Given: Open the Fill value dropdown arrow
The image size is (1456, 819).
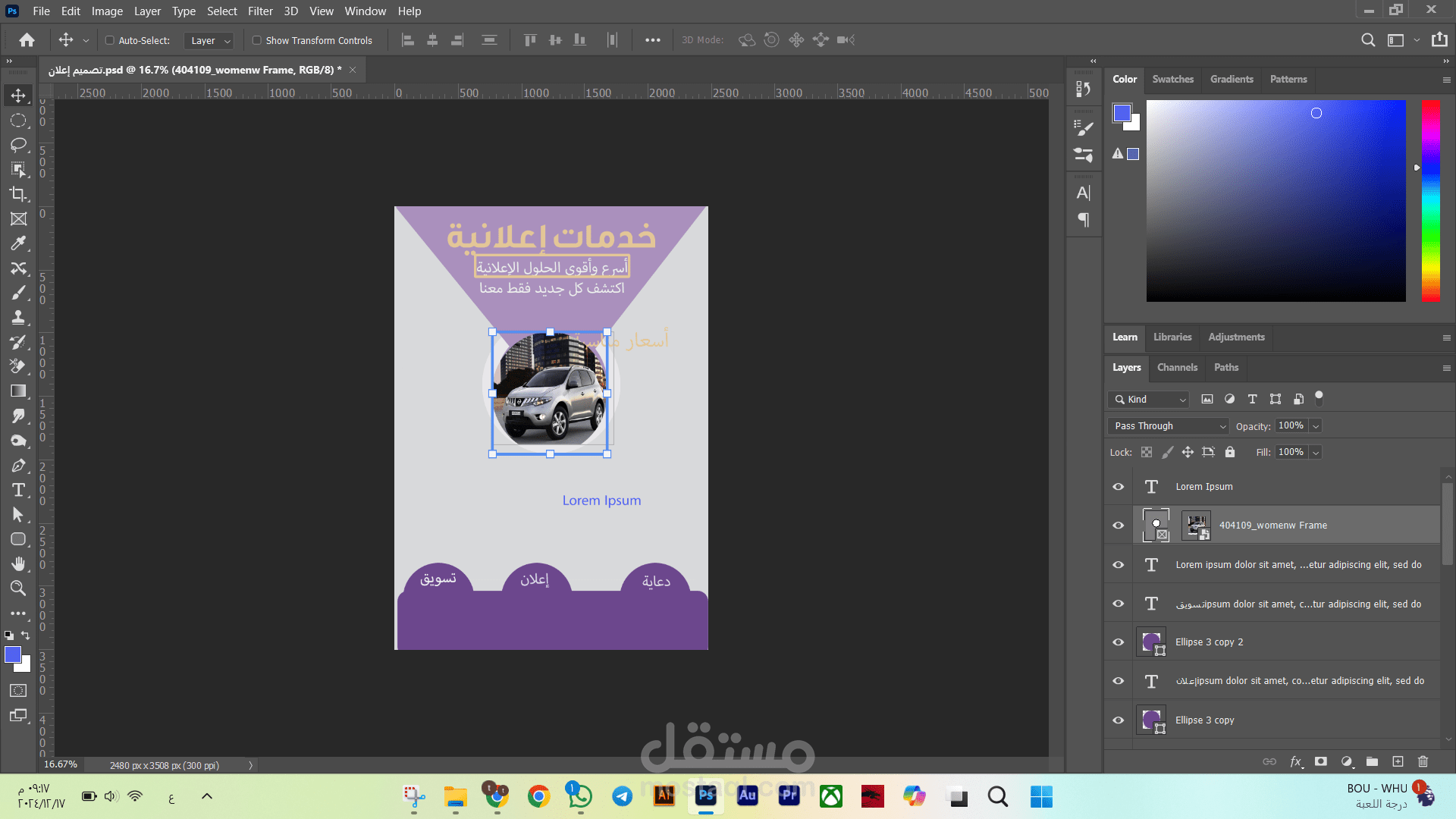Looking at the screenshot, I should pos(1316,453).
